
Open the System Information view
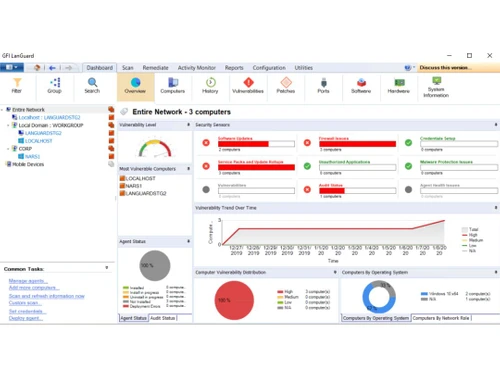coord(436,87)
